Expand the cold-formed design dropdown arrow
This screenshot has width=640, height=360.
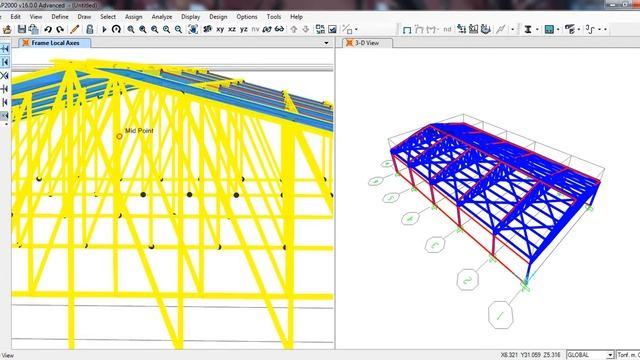tap(600, 29)
